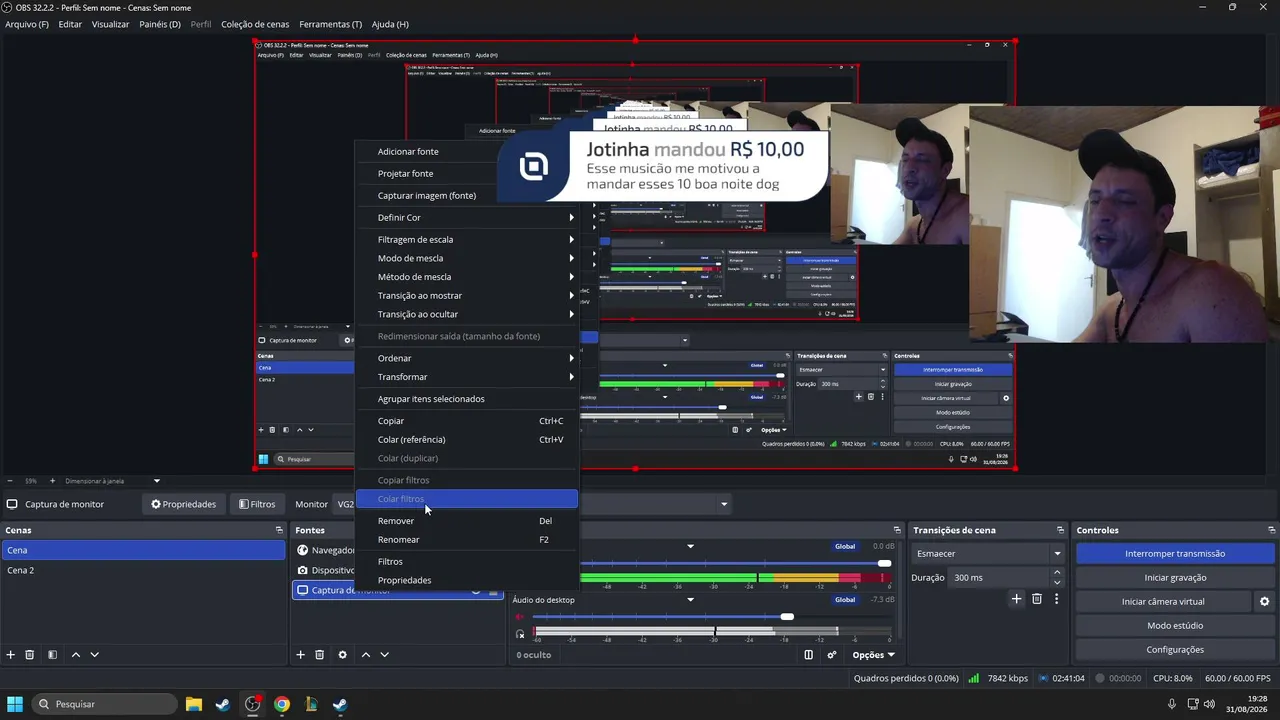Image resolution: width=1280 pixels, height=720 pixels.
Task: Remove the selected source with trash icon
Action: (x=320, y=655)
